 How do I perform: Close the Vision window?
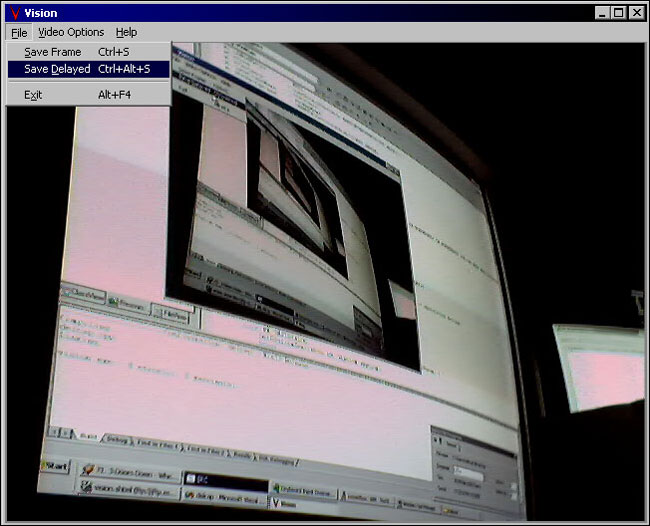pos(636,13)
